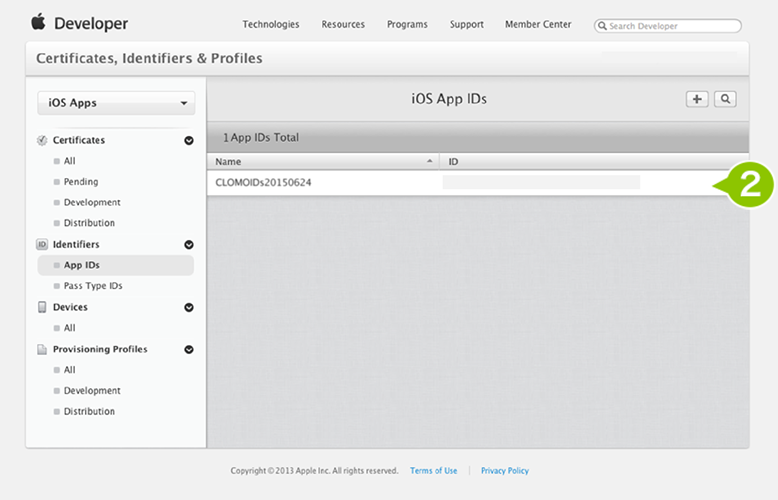This screenshot has height=500, width=778.
Task: Open the CLOMOIDs20150624 App ID row
Action: 478,183
